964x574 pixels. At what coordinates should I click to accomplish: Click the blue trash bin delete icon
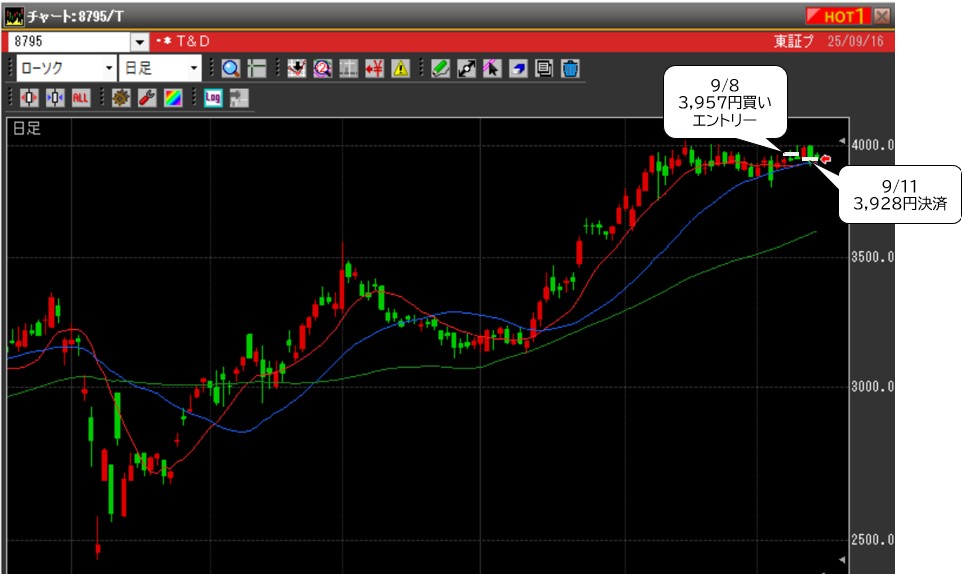[x=571, y=68]
